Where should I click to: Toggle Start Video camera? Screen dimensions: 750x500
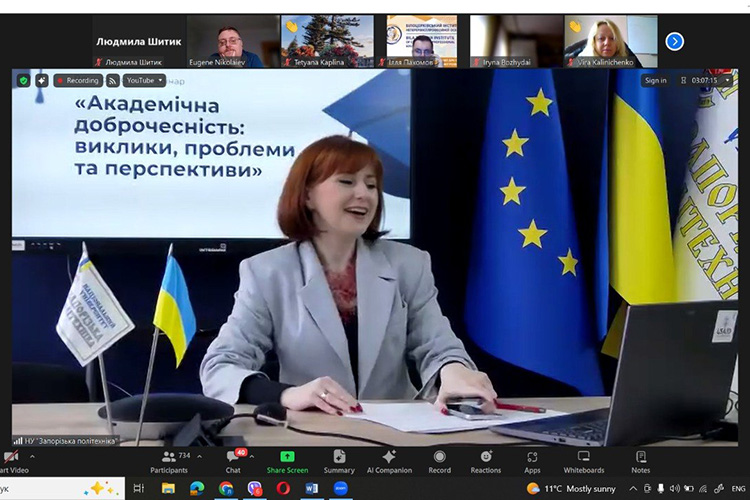coord(12,461)
